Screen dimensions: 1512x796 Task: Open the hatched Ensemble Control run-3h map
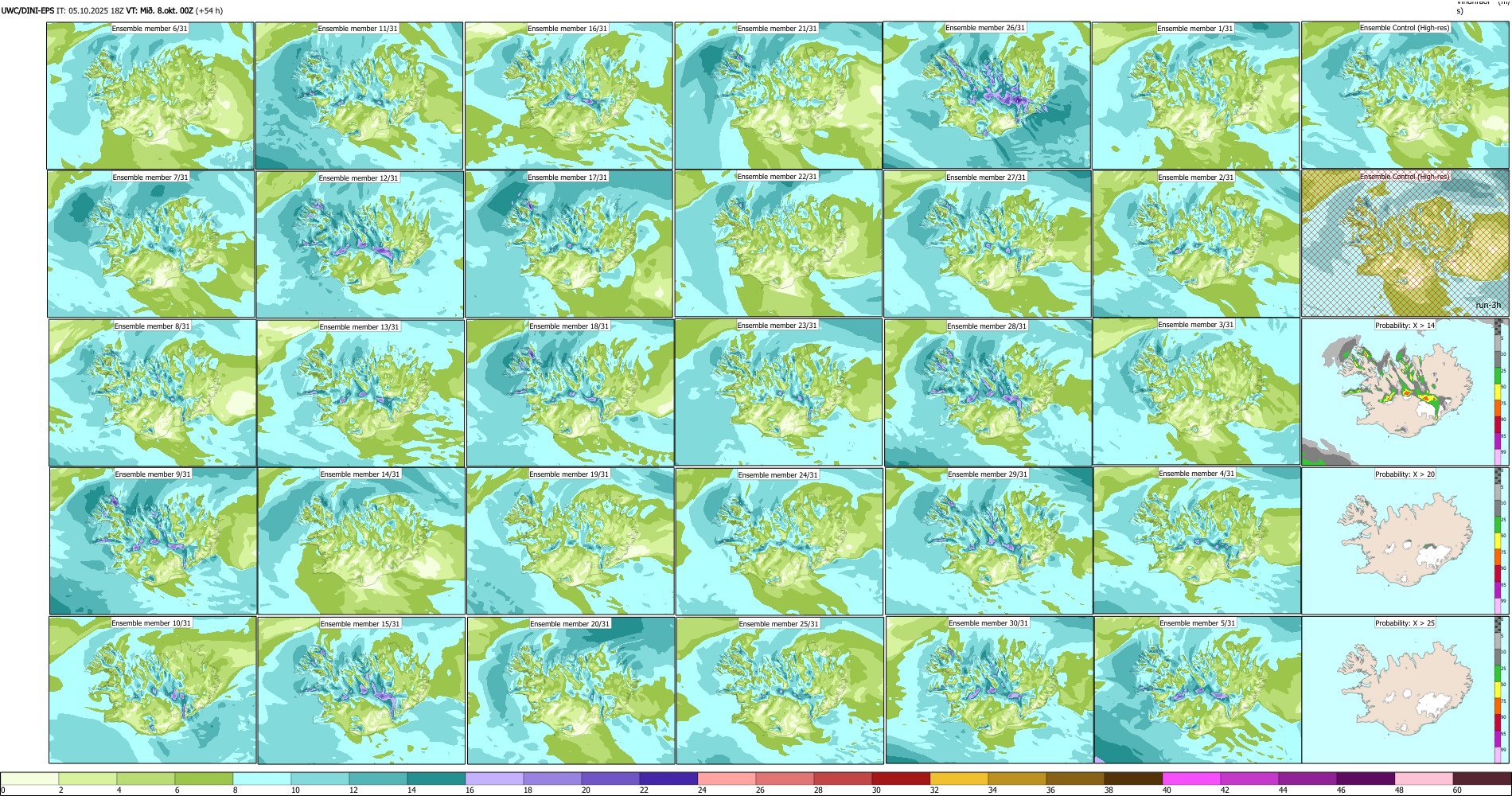(x=1405, y=244)
